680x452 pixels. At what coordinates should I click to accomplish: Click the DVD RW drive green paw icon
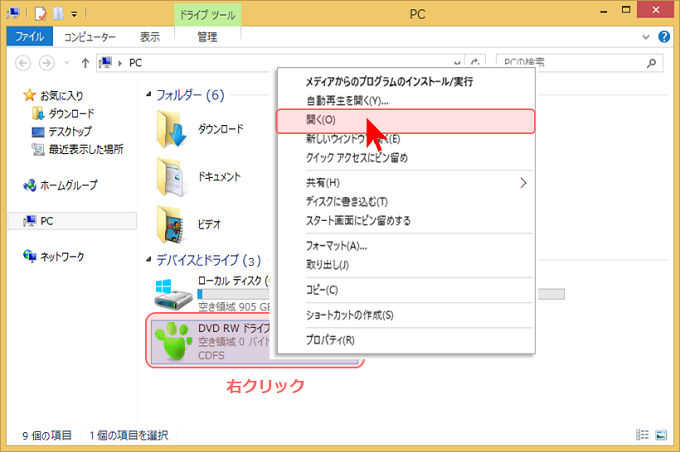(172, 341)
